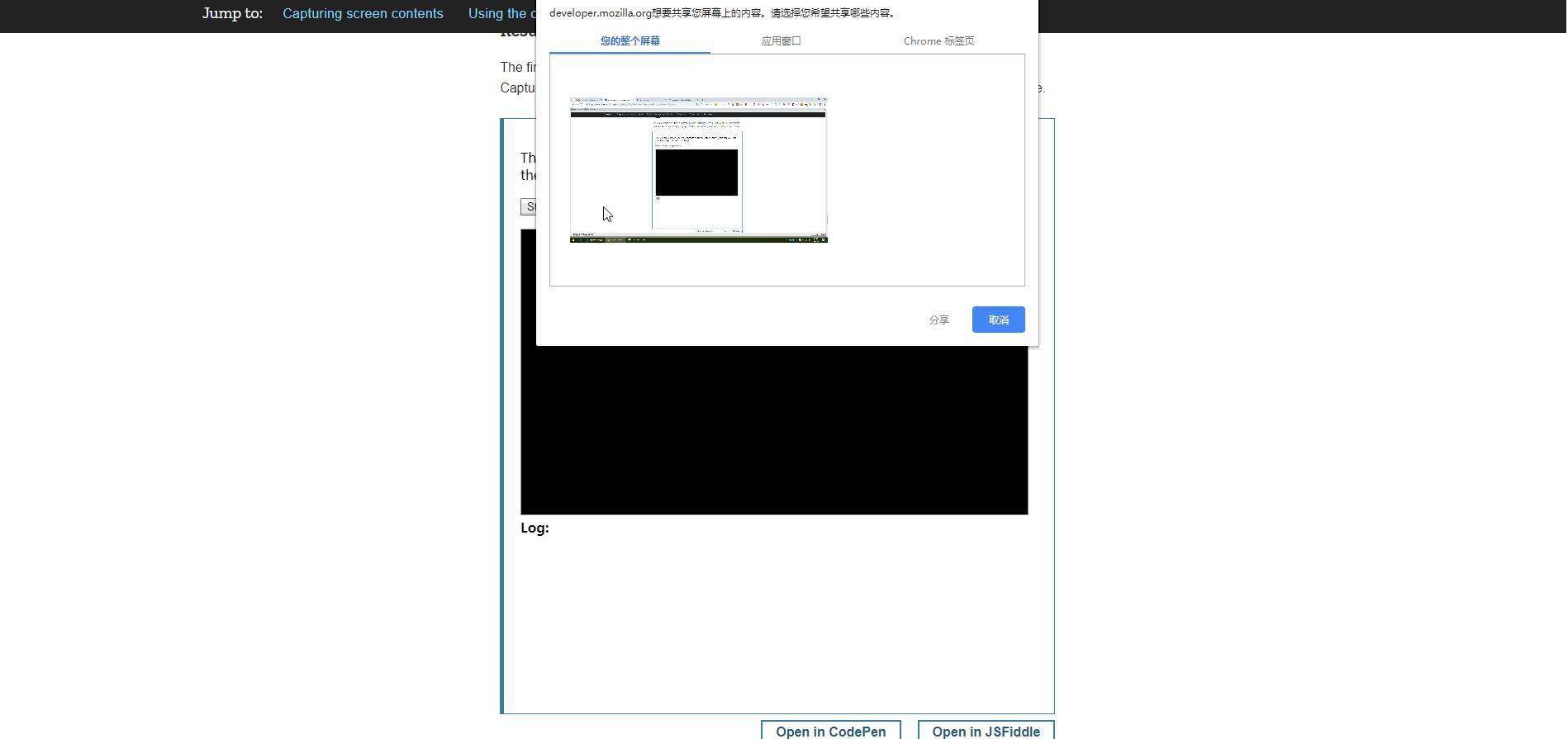Click the Open in JSFiddle button
1568x739 pixels.
point(986,731)
